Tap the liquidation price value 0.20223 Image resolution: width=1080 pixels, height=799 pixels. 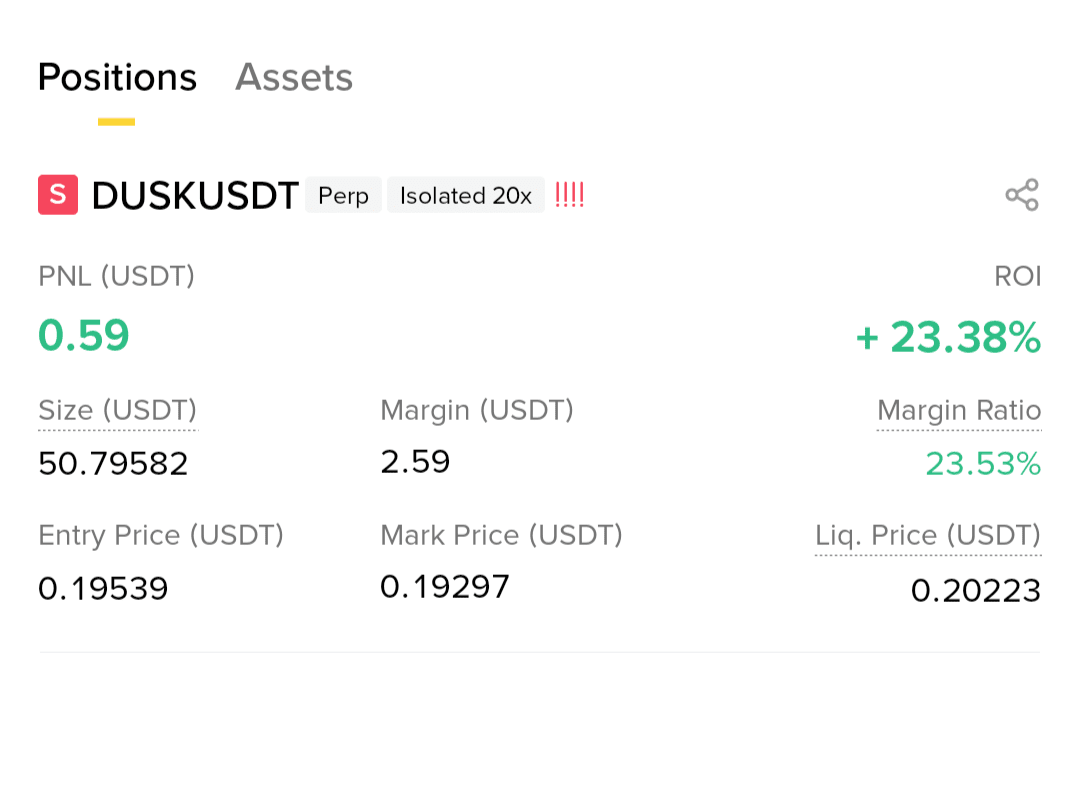click(975, 591)
